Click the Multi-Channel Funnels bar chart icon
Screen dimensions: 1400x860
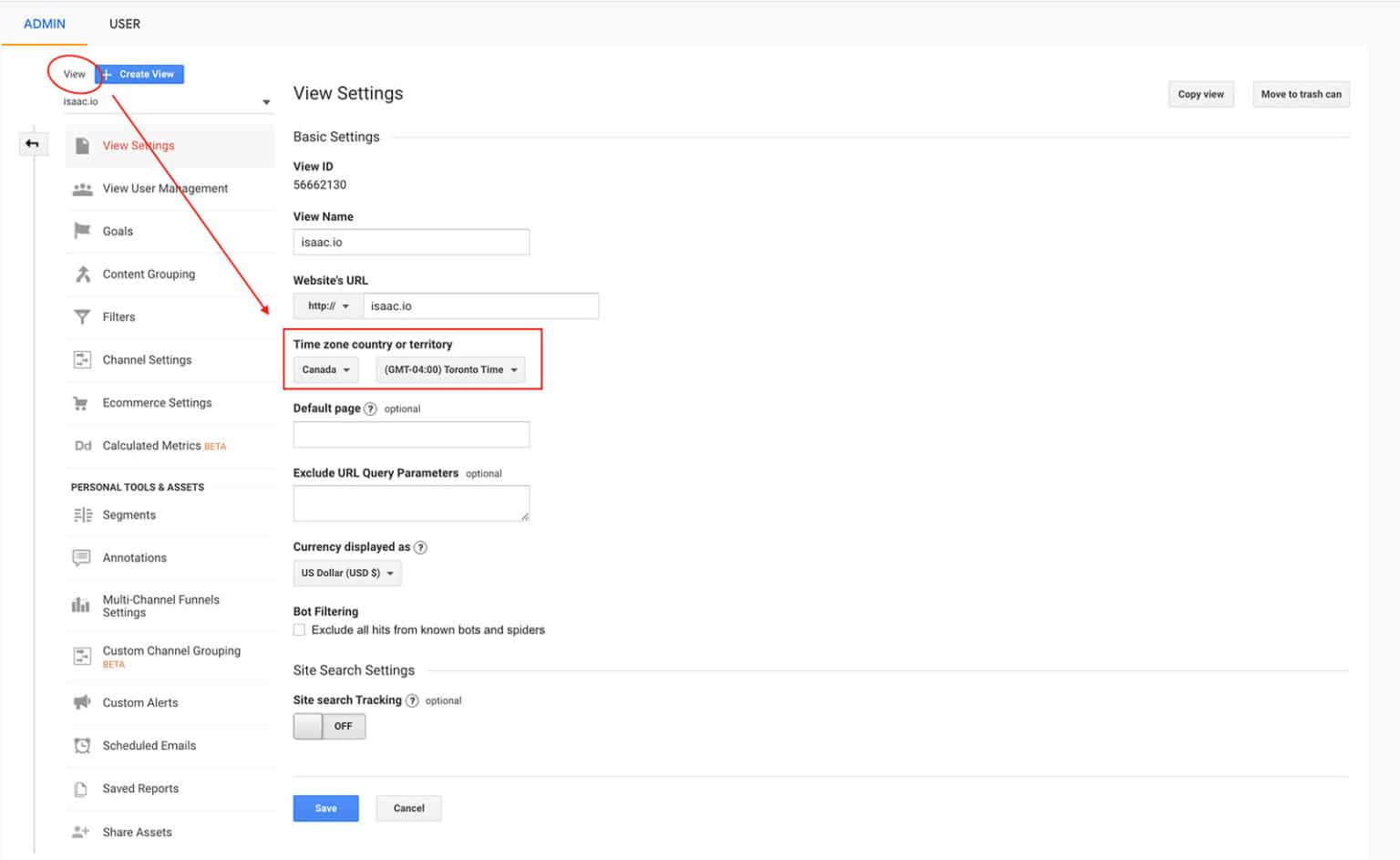pyautogui.click(x=81, y=603)
